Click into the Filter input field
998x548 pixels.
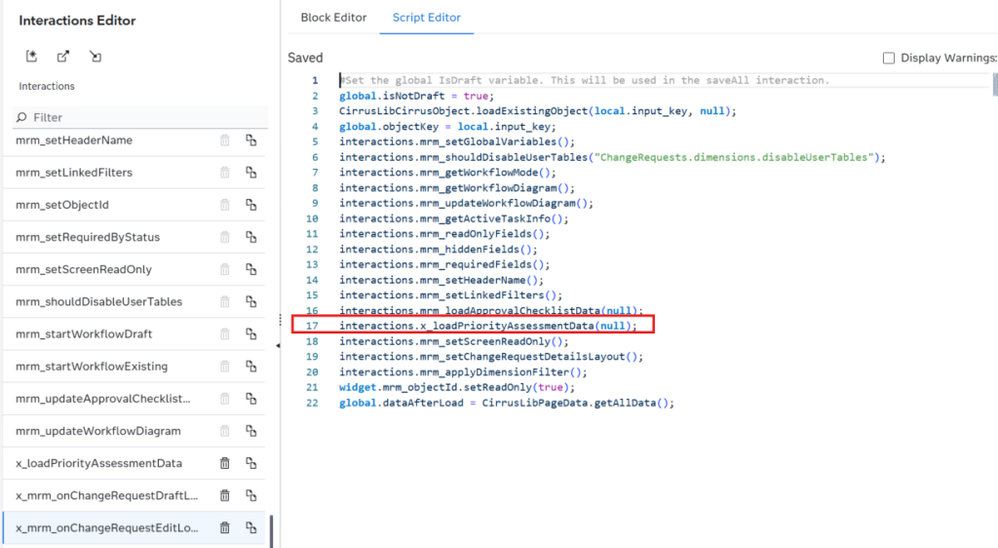[x=140, y=117]
